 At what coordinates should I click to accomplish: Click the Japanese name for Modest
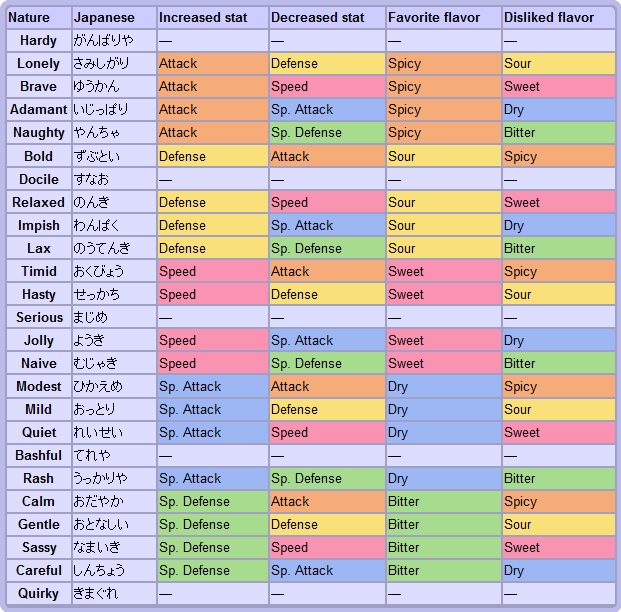114,386
